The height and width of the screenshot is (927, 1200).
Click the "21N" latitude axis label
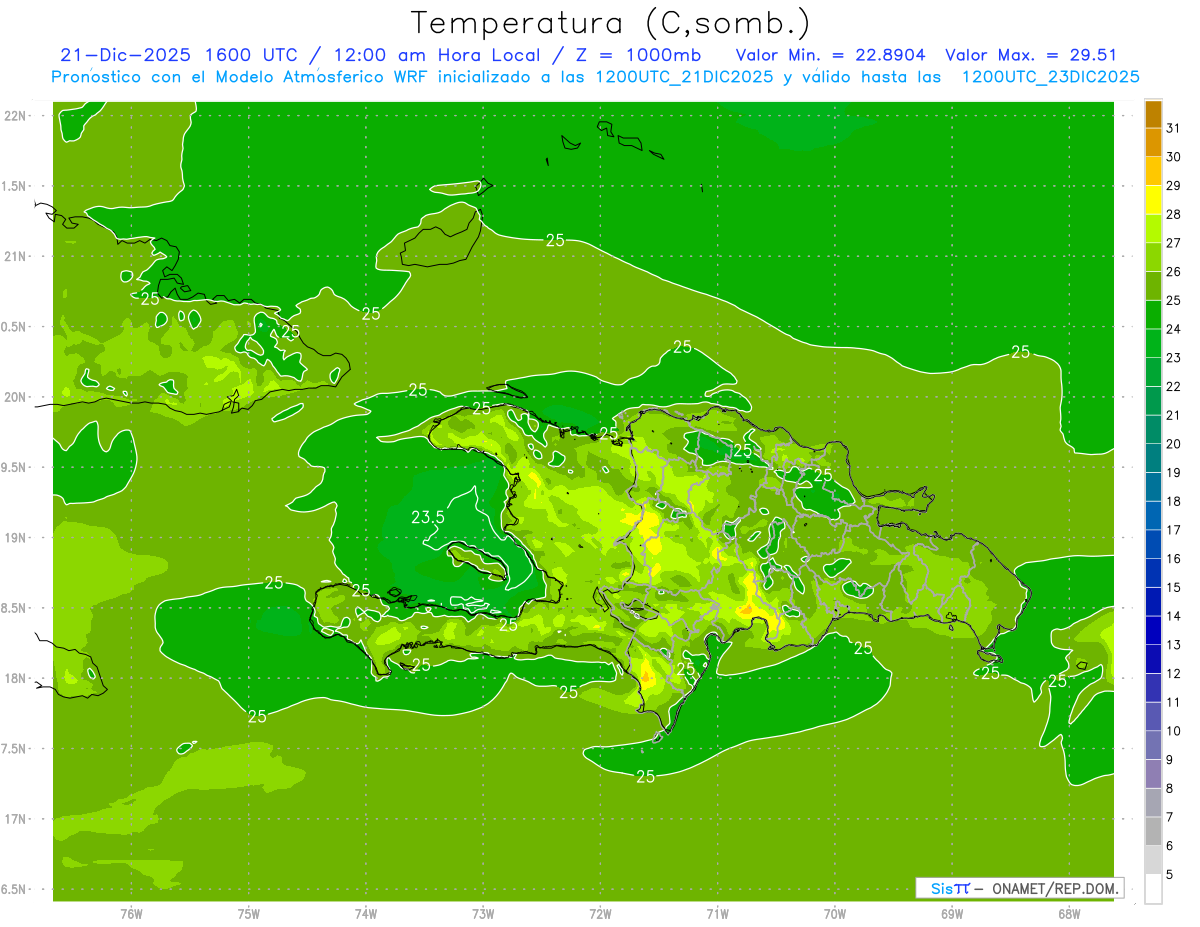16,256
